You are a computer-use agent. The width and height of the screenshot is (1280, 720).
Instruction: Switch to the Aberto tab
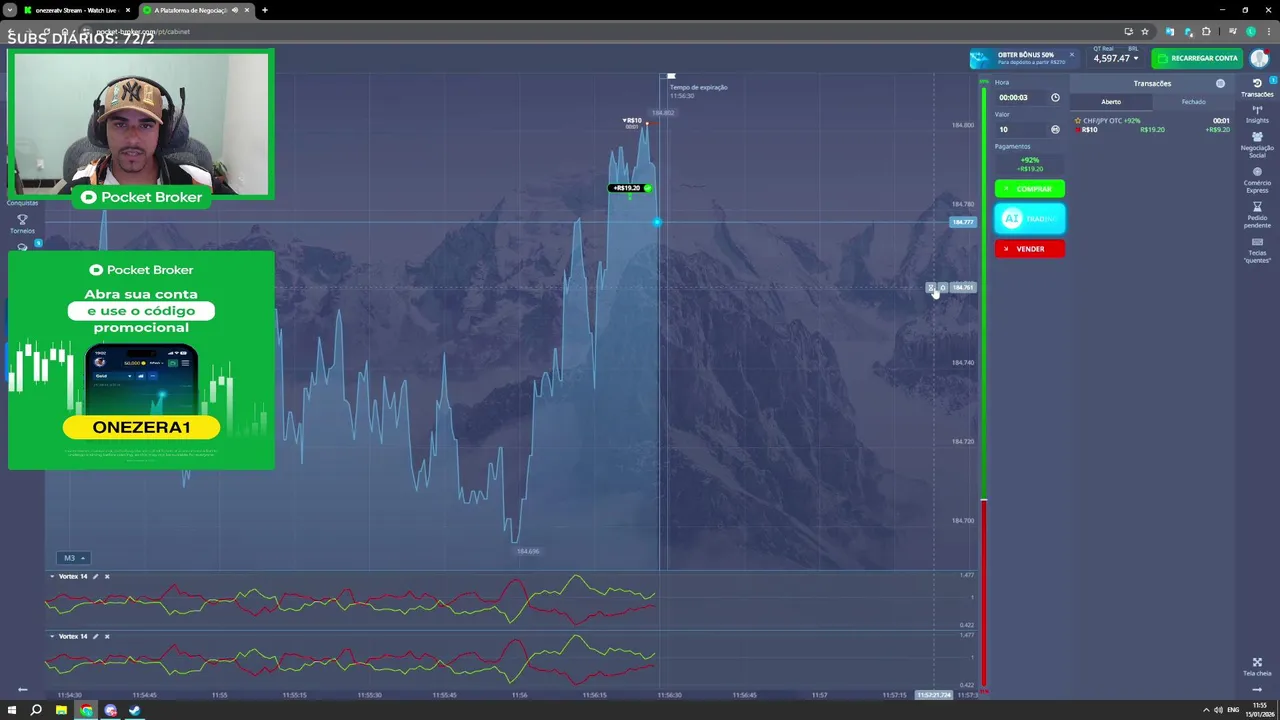coord(1111,101)
